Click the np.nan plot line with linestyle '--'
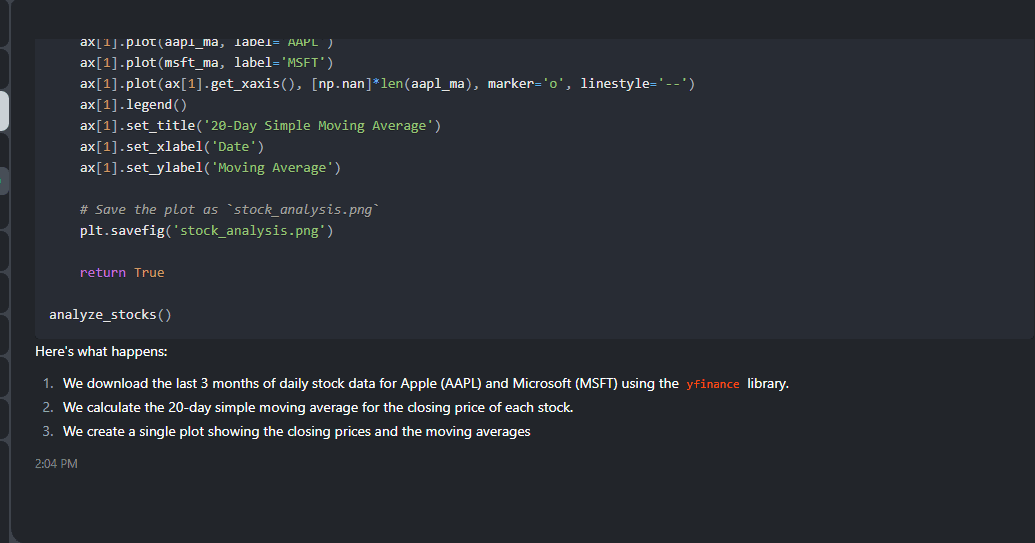Screen dimensions: 1035x543 coord(387,84)
